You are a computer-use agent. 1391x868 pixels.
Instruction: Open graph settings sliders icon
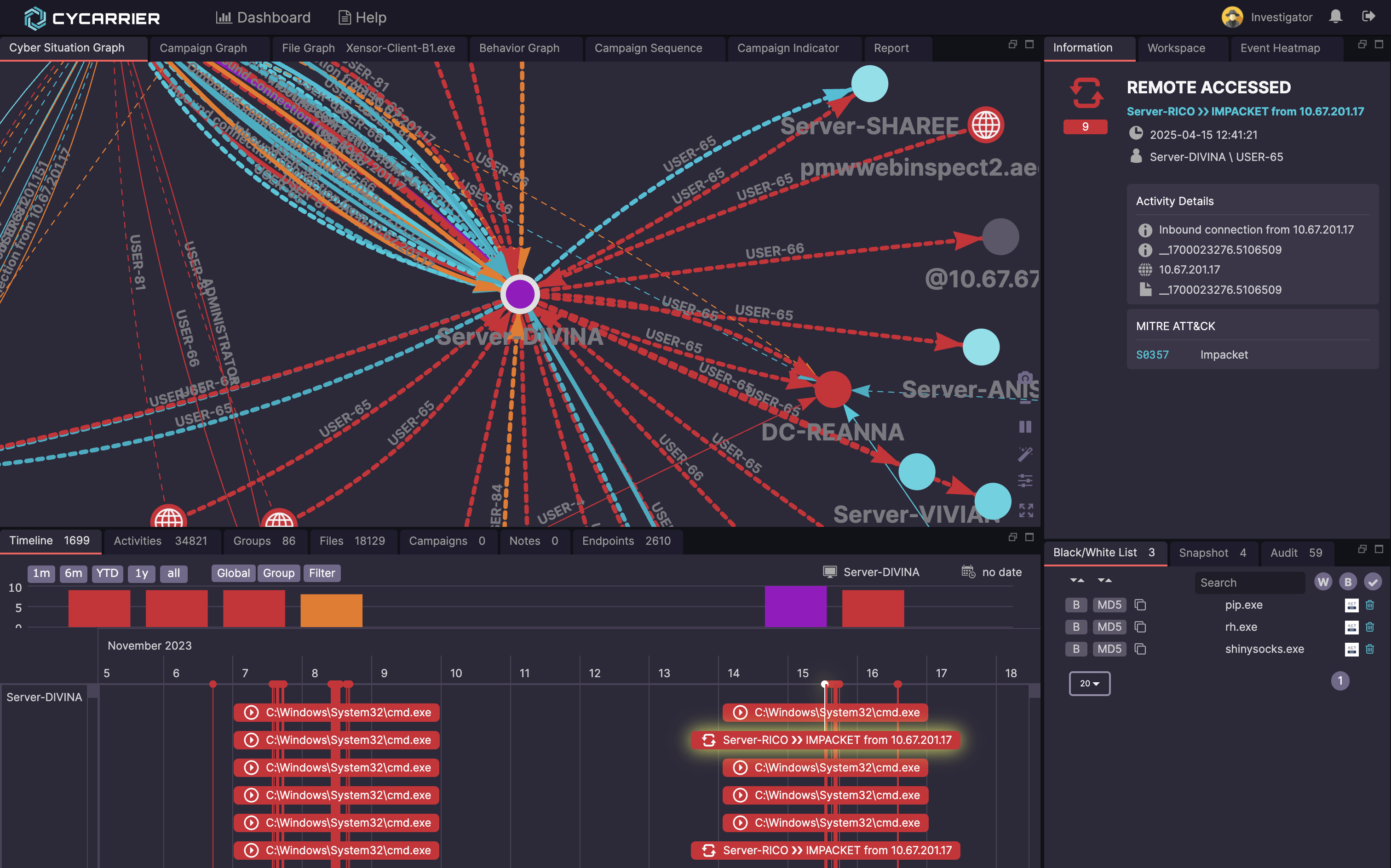[1025, 480]
